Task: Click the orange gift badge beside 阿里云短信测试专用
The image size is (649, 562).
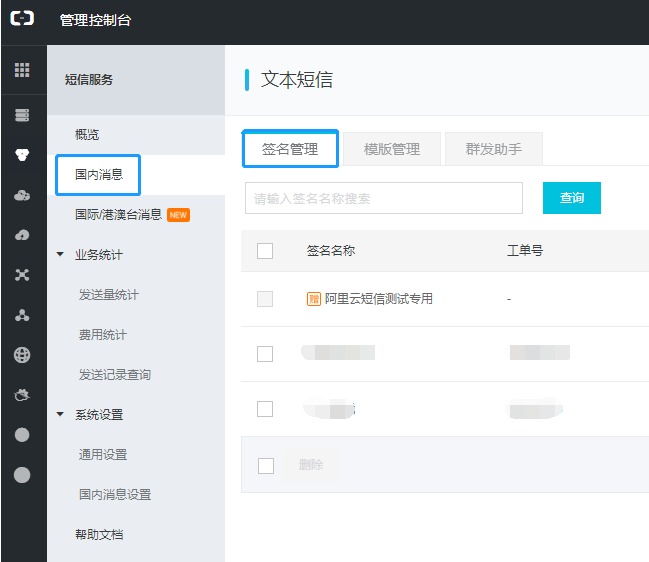Action: [314, 299]
